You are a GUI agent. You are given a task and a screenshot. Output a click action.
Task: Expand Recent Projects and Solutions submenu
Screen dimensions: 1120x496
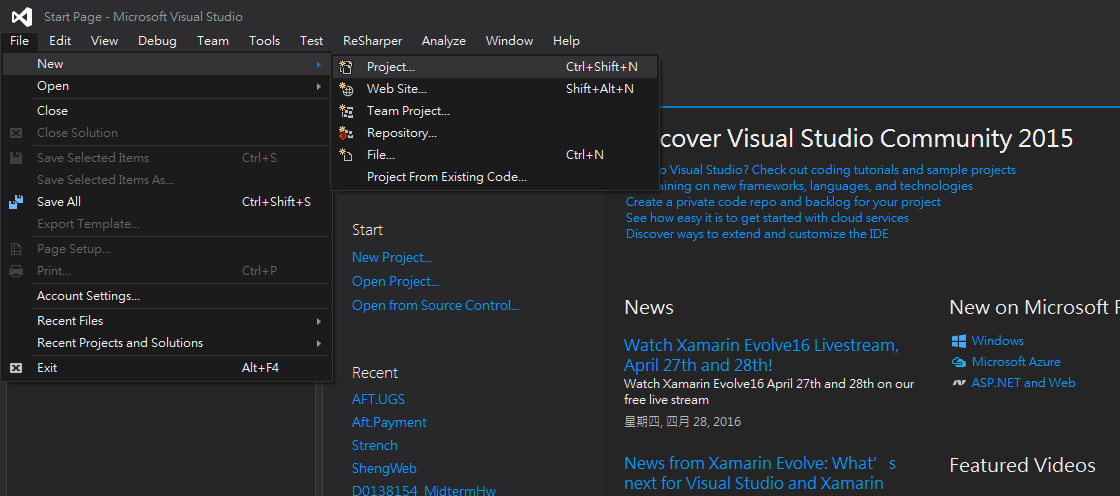coord(318,343)
